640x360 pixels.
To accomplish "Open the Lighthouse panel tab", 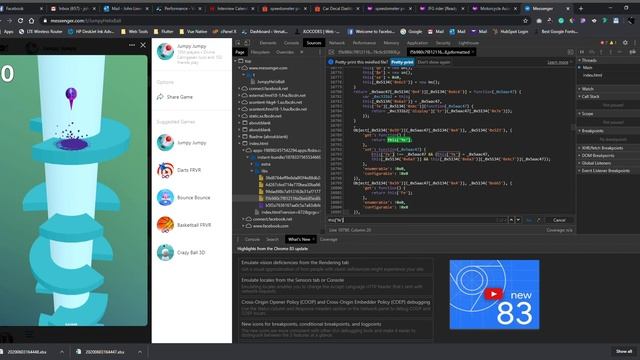I will (468, 43).
